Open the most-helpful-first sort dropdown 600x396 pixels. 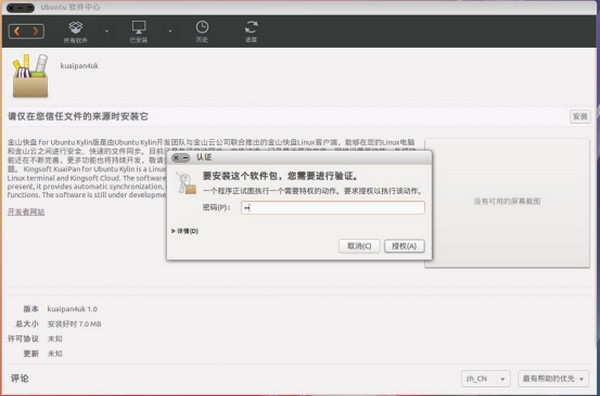tap(553, 378)
